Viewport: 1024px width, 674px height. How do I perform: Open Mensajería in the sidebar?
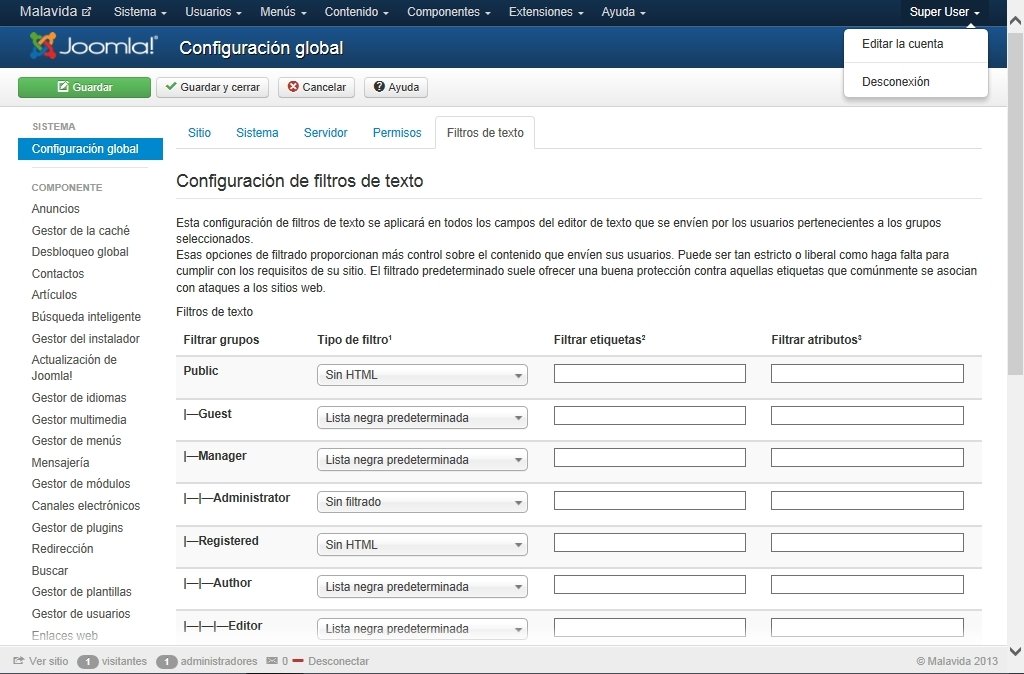point(60,462)
